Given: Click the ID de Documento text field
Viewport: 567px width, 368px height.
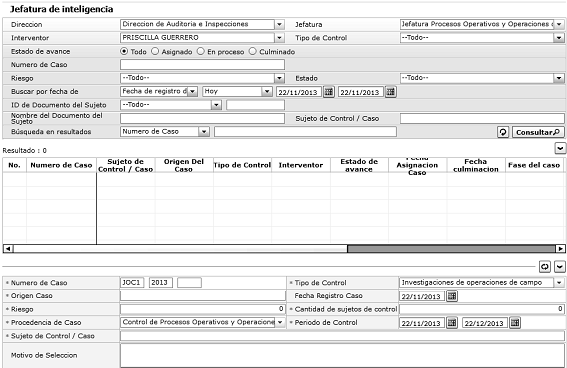Looking at the screenshot, I should coord(255,105).
